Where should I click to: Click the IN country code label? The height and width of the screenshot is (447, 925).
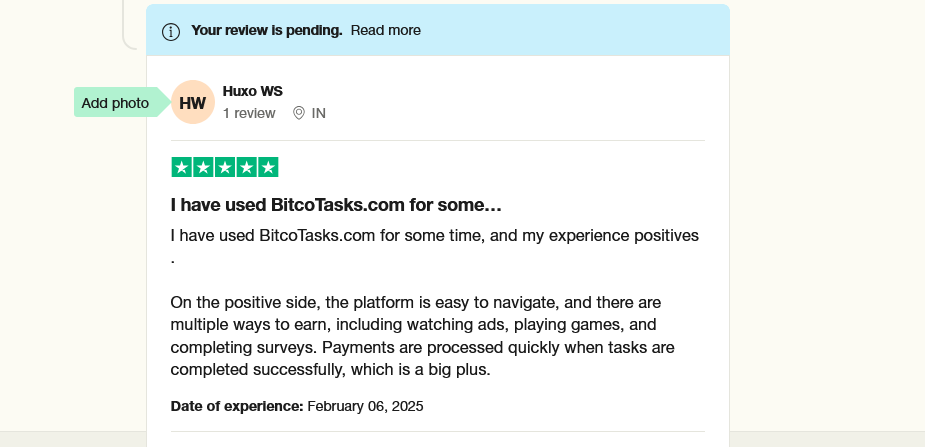click(319, 113)
